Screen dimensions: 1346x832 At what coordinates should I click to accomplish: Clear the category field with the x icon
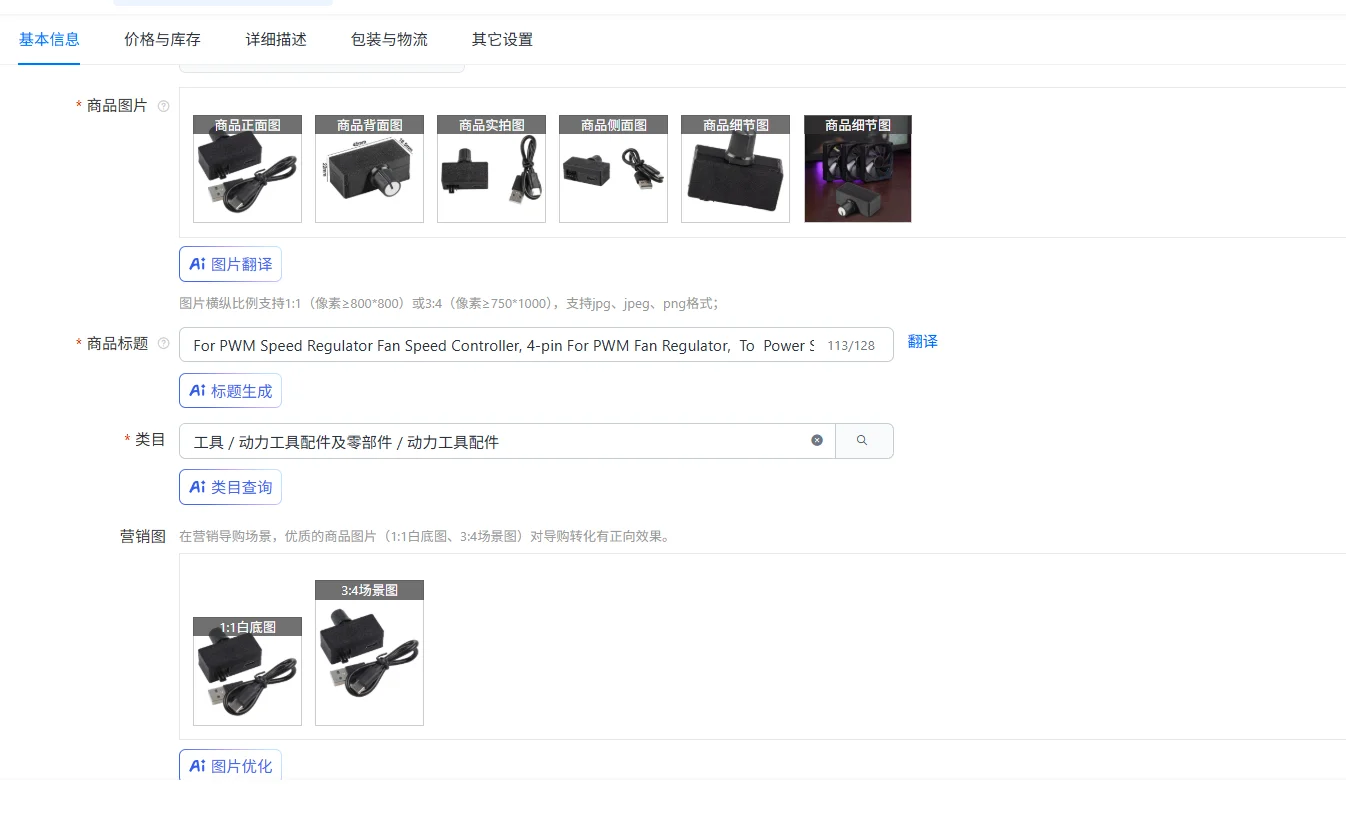tap(816, 440)
